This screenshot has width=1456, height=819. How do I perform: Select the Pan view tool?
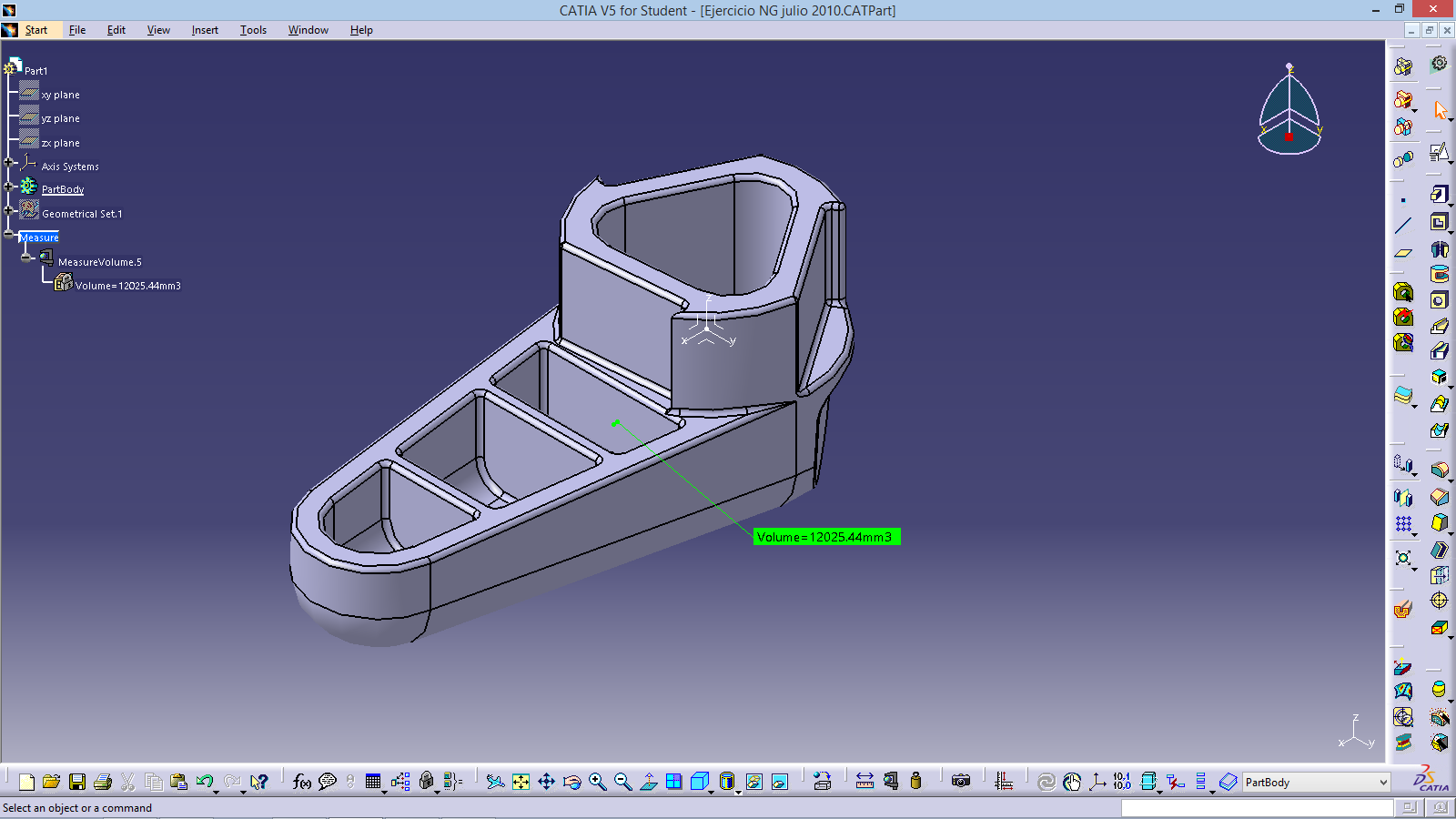546,782
